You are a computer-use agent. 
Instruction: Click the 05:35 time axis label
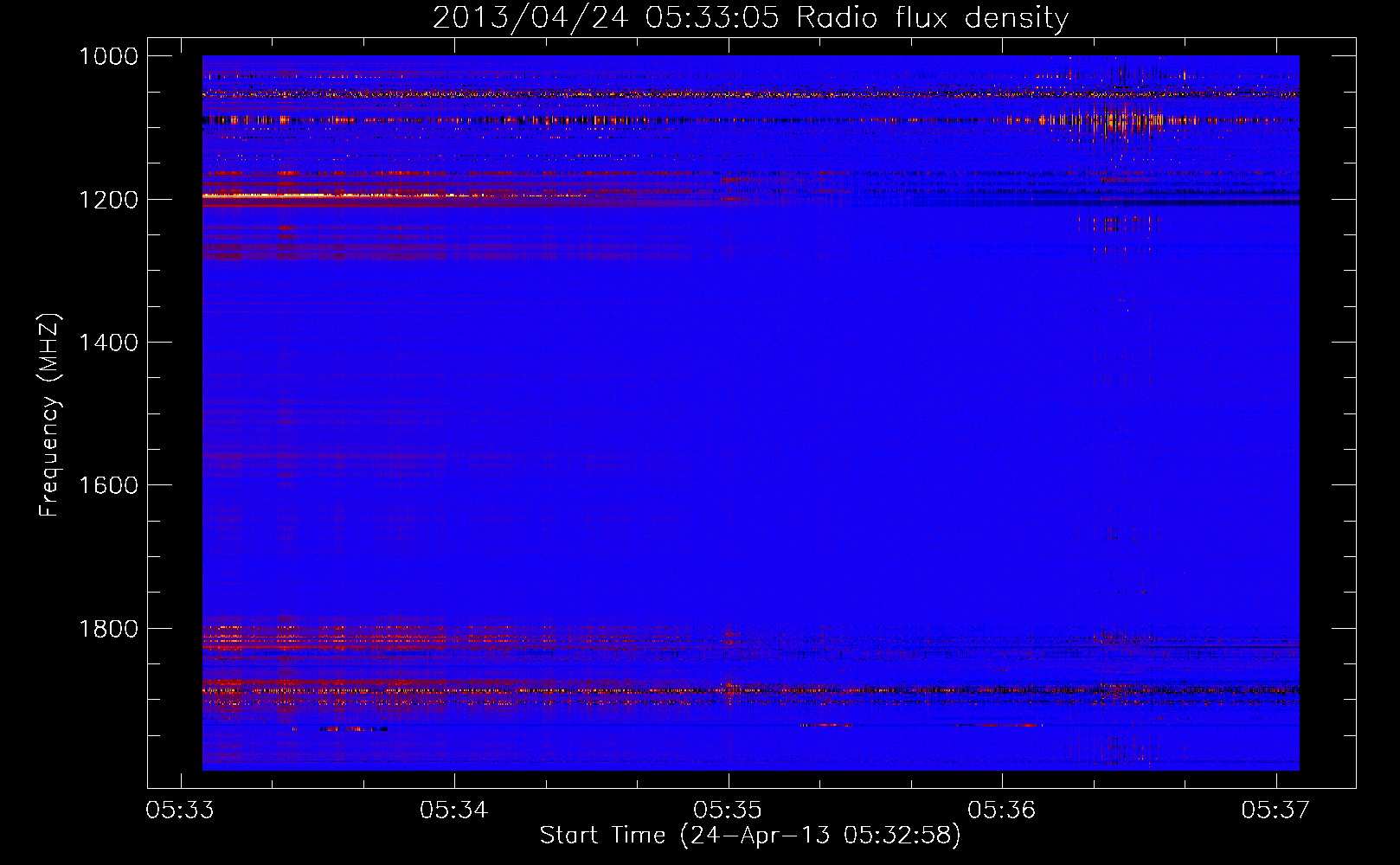coord(728,811)
